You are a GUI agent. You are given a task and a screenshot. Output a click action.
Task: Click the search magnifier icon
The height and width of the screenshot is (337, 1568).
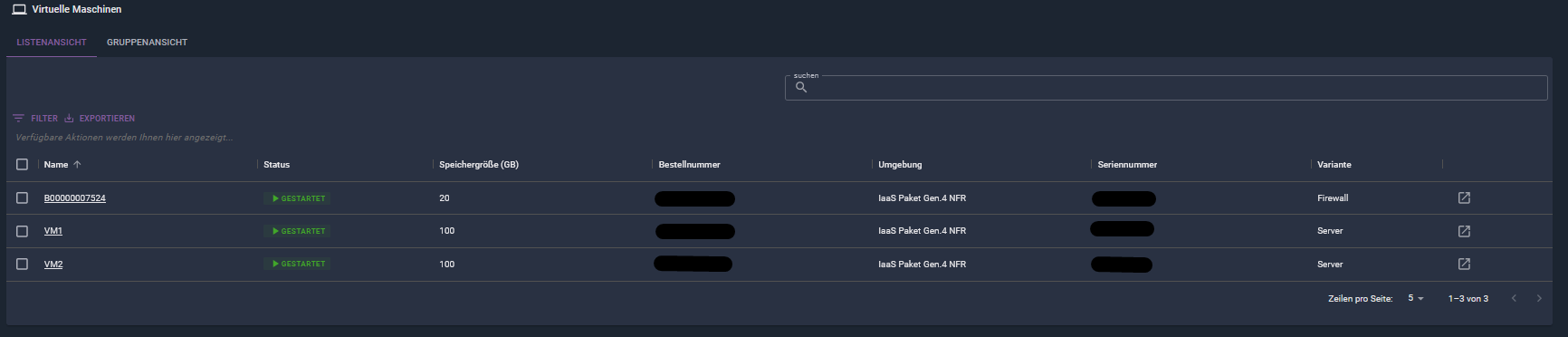[x=801, y=87]
